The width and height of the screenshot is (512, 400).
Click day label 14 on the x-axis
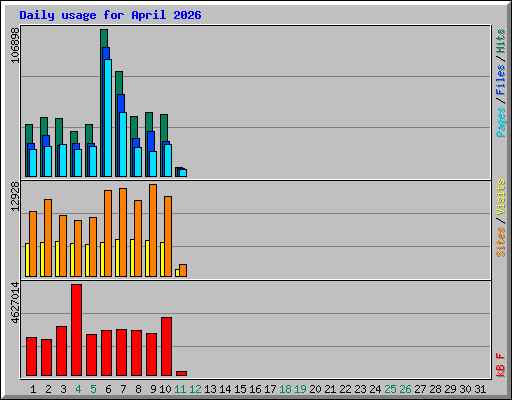(225, 389)
